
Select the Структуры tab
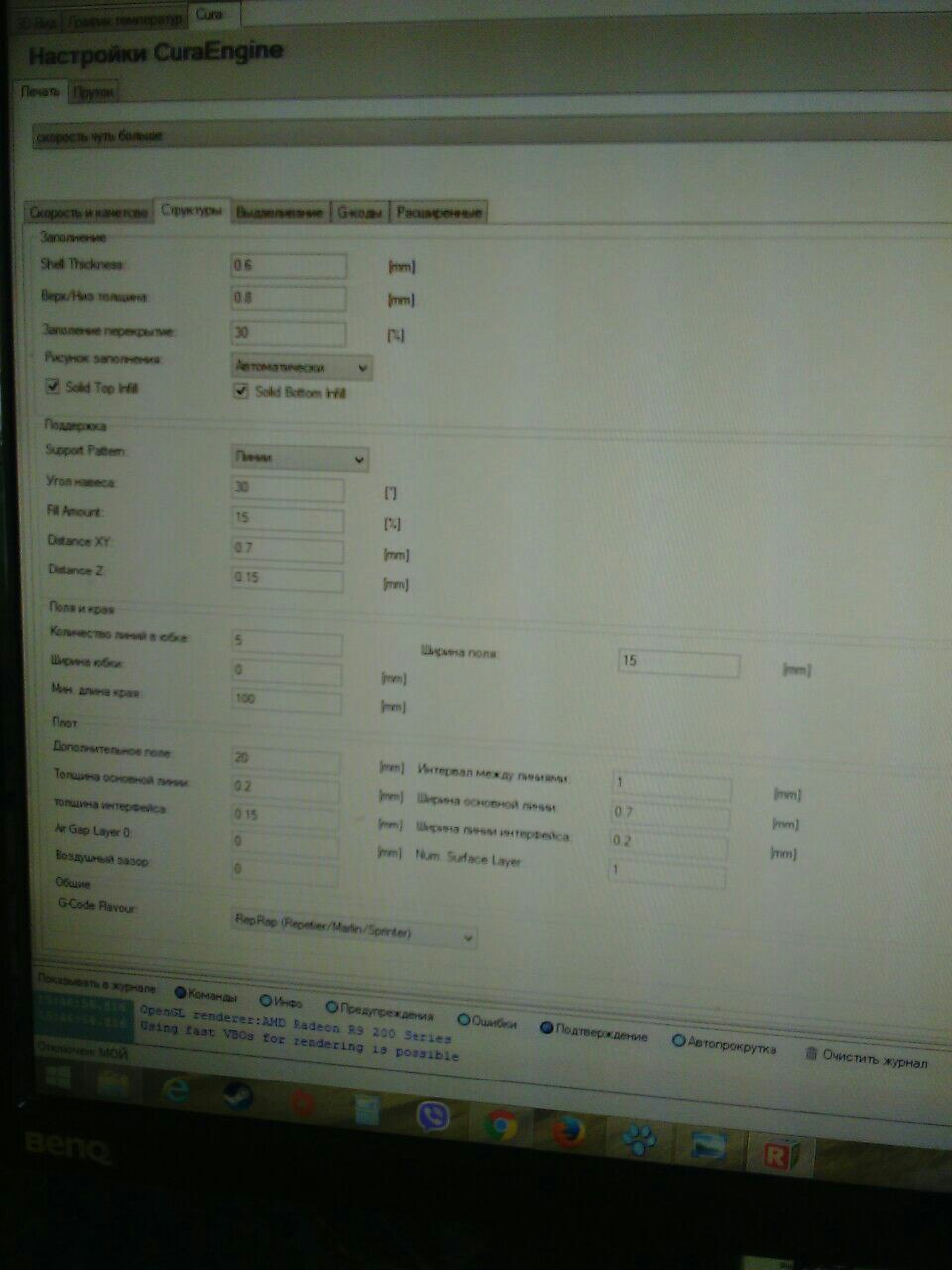(x=191, y=210)
